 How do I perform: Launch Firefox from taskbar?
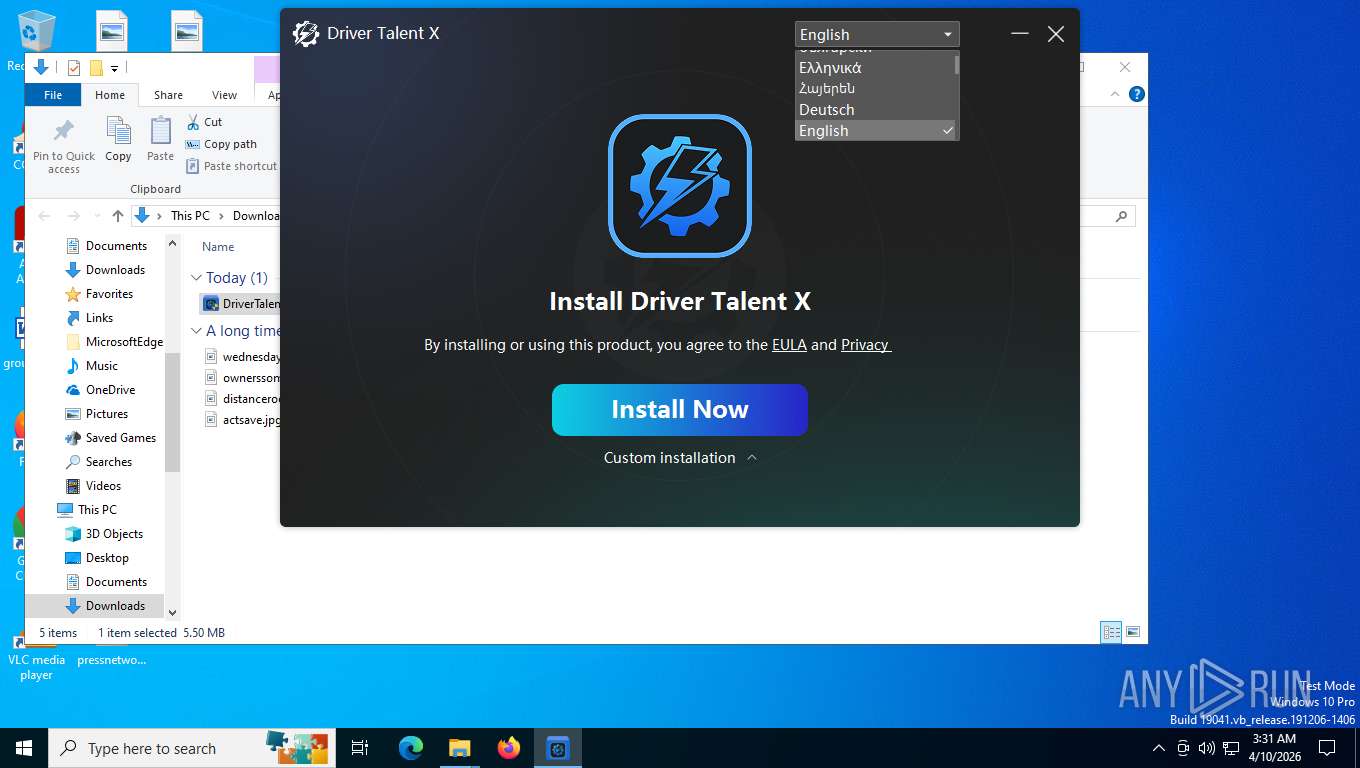tap(509, 748)
